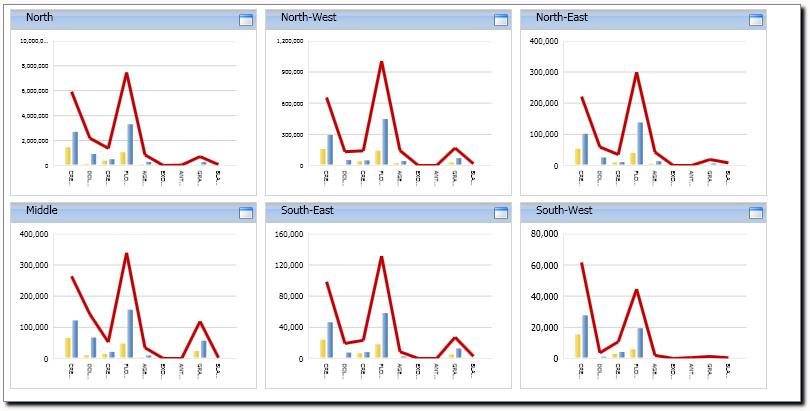Click the 60,000 axis label in South-West chart
Image resolution: width=810 pixels, height=411 pixels.
click(546, 265)
